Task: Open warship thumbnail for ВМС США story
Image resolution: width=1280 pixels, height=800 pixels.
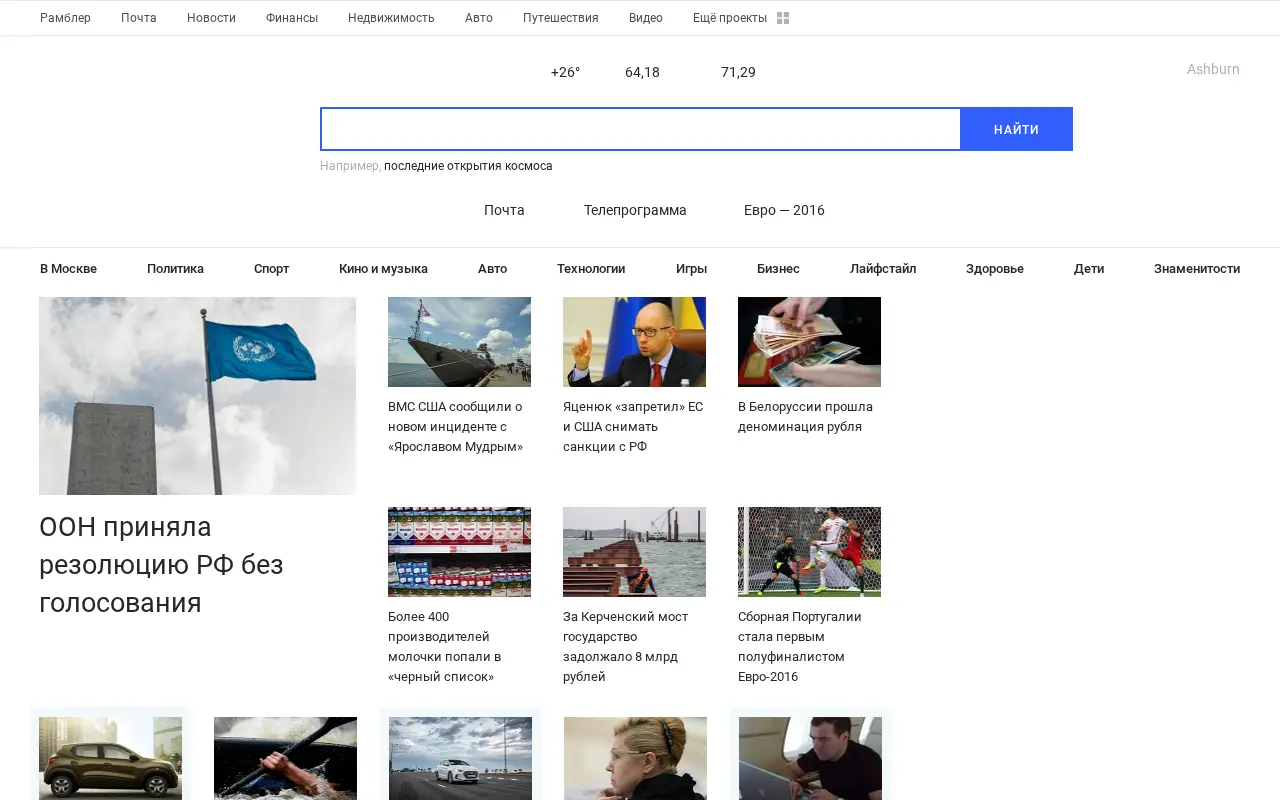Action: (459, 342)
